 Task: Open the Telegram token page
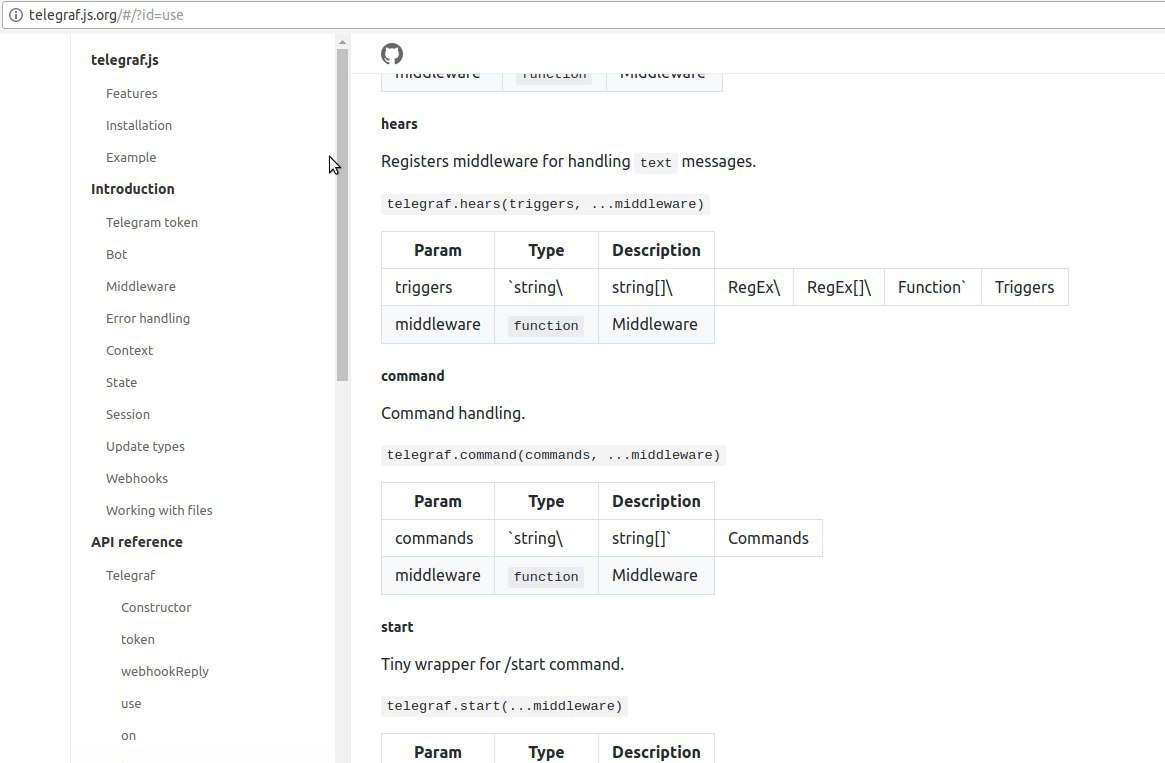[152, 222]
